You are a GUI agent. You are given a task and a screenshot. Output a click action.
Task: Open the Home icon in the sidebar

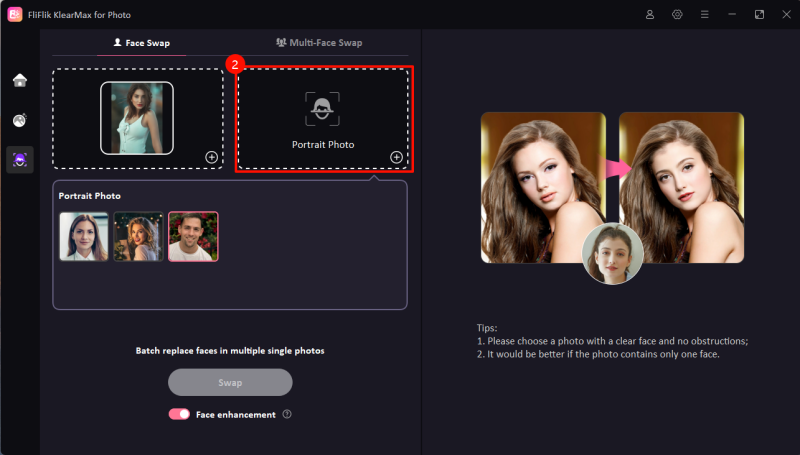20,81
